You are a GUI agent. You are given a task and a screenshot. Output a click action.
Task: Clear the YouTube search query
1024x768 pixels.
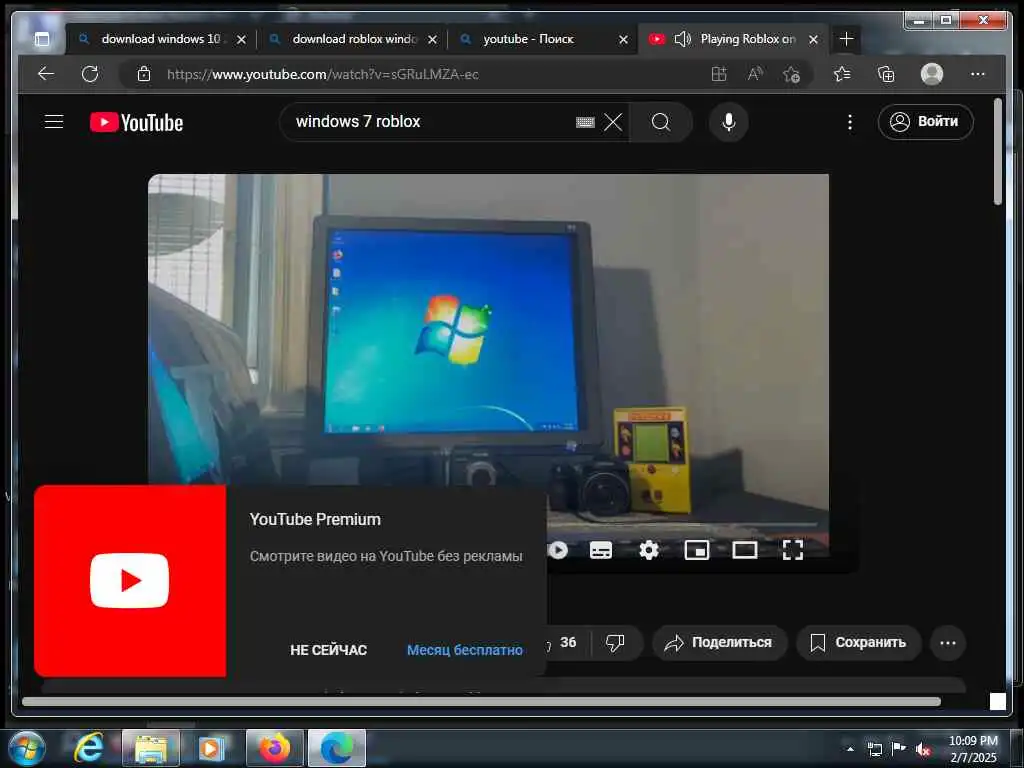[613, 122]
